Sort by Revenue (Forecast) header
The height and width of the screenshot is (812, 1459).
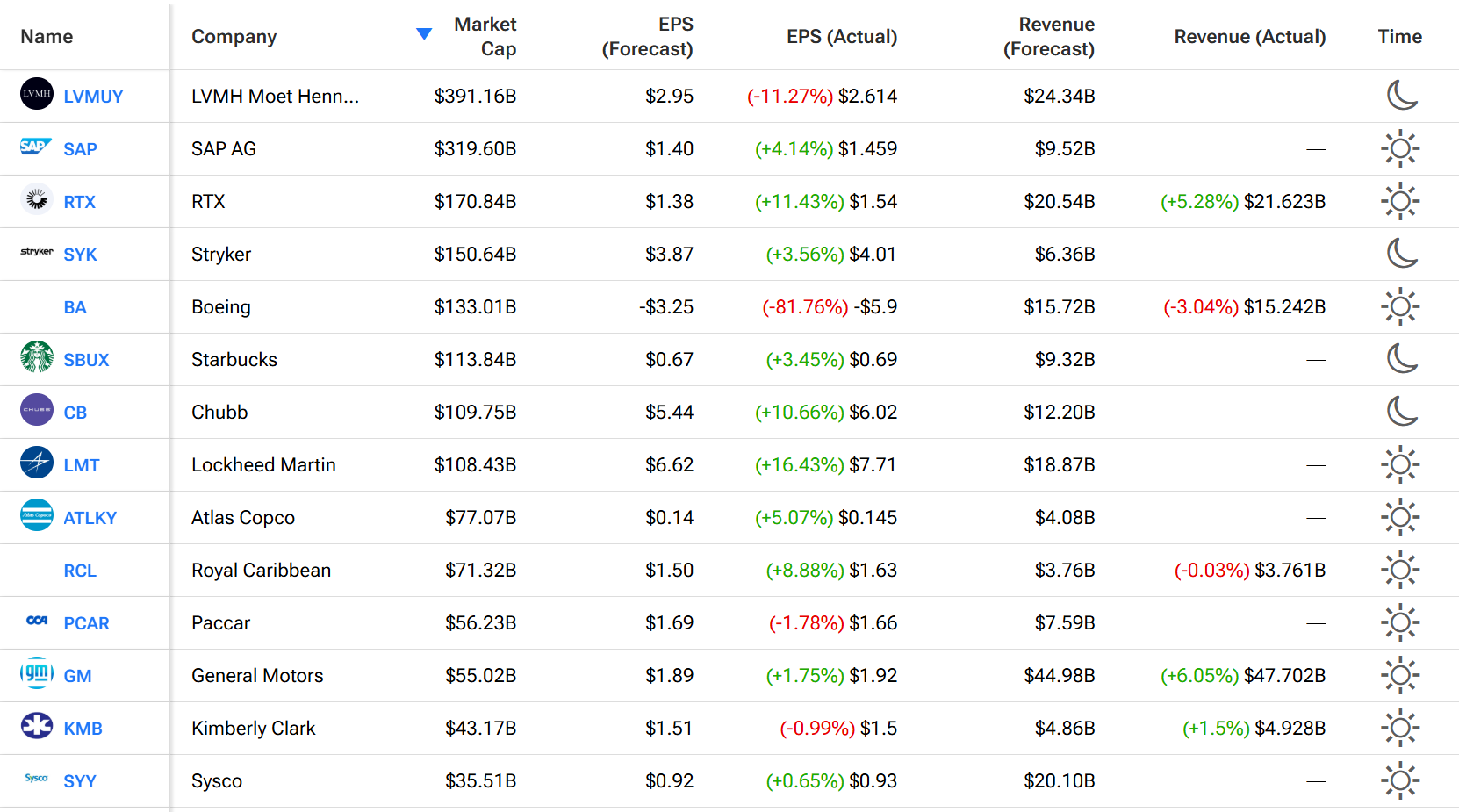[x=1049, y=37]
